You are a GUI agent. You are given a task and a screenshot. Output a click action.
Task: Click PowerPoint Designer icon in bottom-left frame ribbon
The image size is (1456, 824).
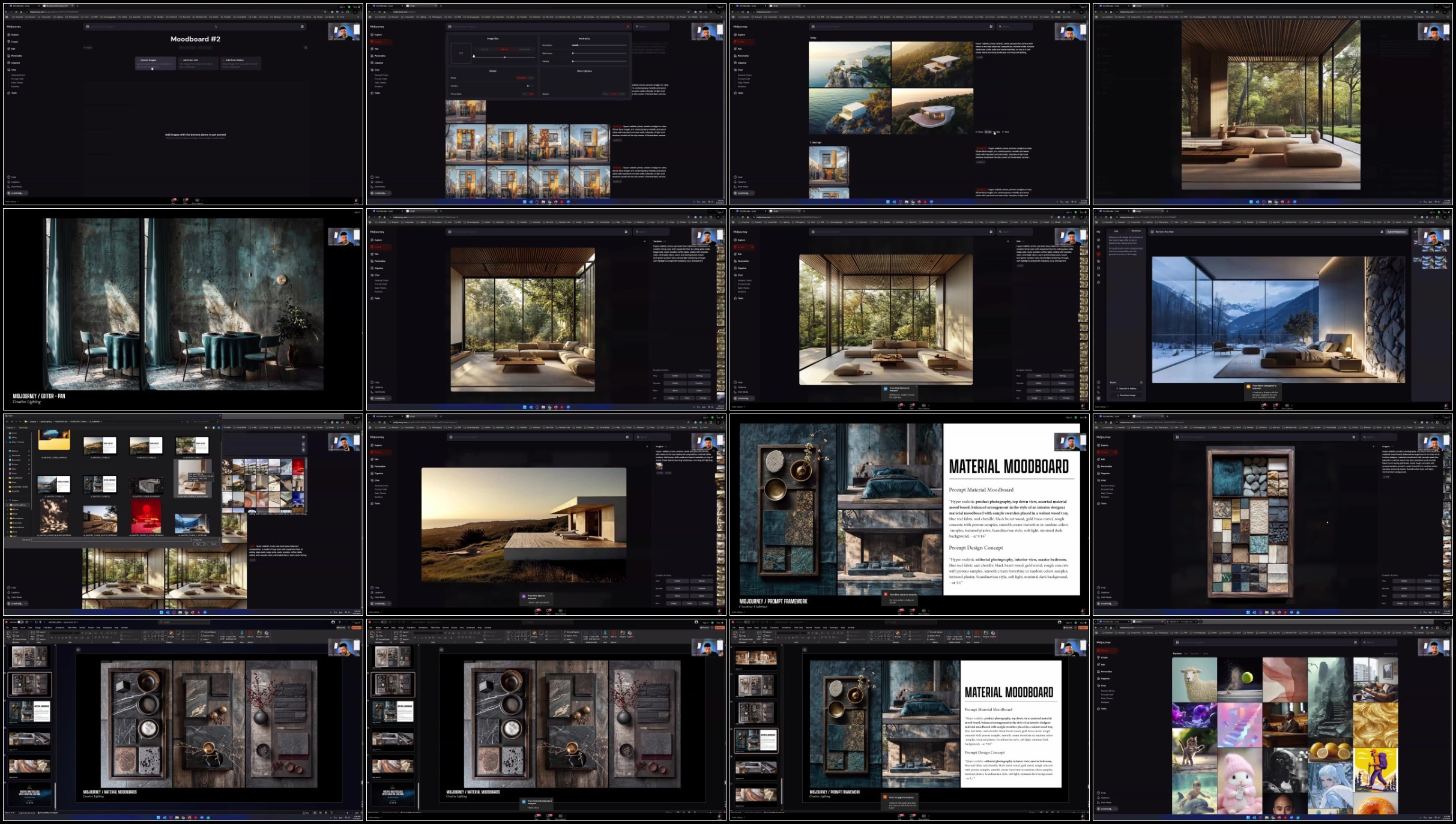(x=259, y=634)
